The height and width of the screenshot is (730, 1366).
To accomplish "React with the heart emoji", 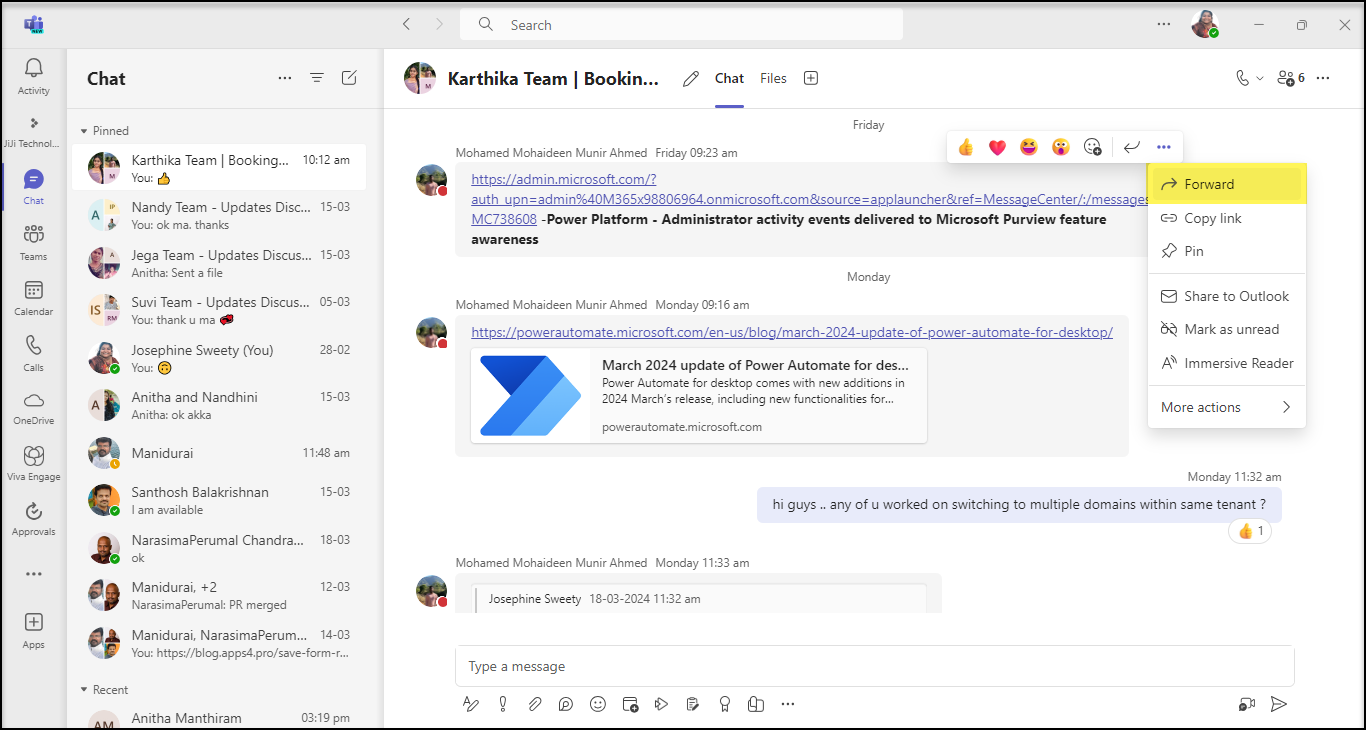I will pyautogui.click(x=997, y=147).
